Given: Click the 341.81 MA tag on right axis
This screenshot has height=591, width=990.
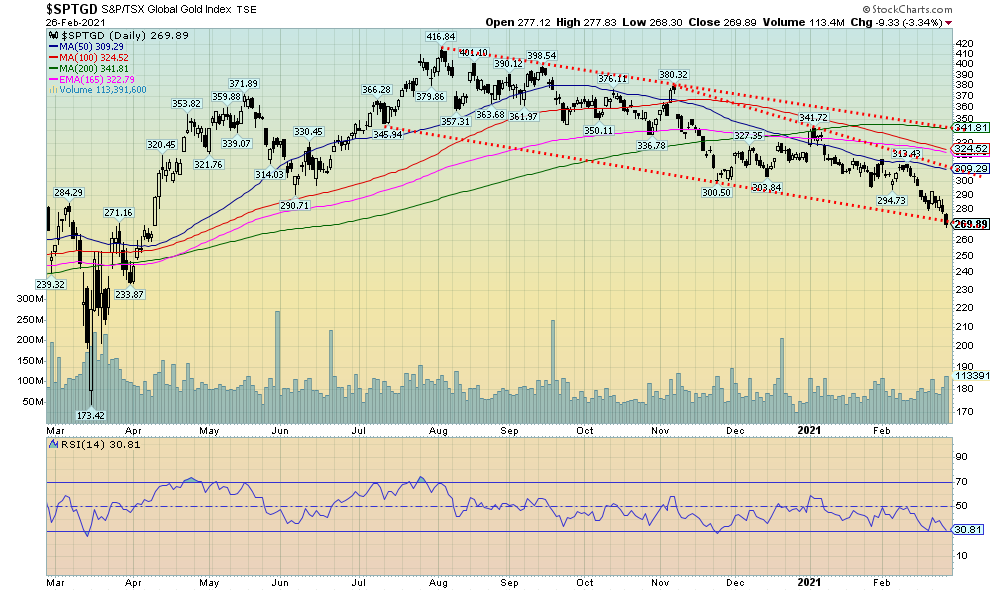Looking at the screenshot, I should pyautogui.click(x=969, y=128).
